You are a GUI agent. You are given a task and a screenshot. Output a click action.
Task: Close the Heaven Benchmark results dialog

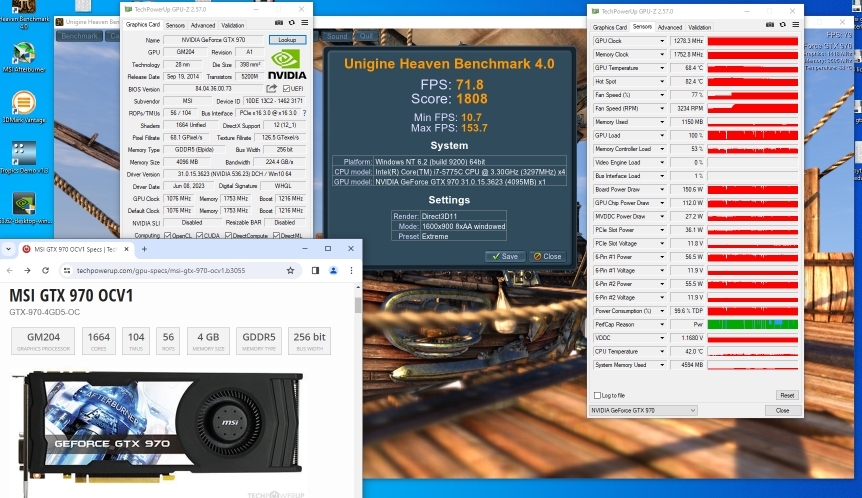click(548, 256)
